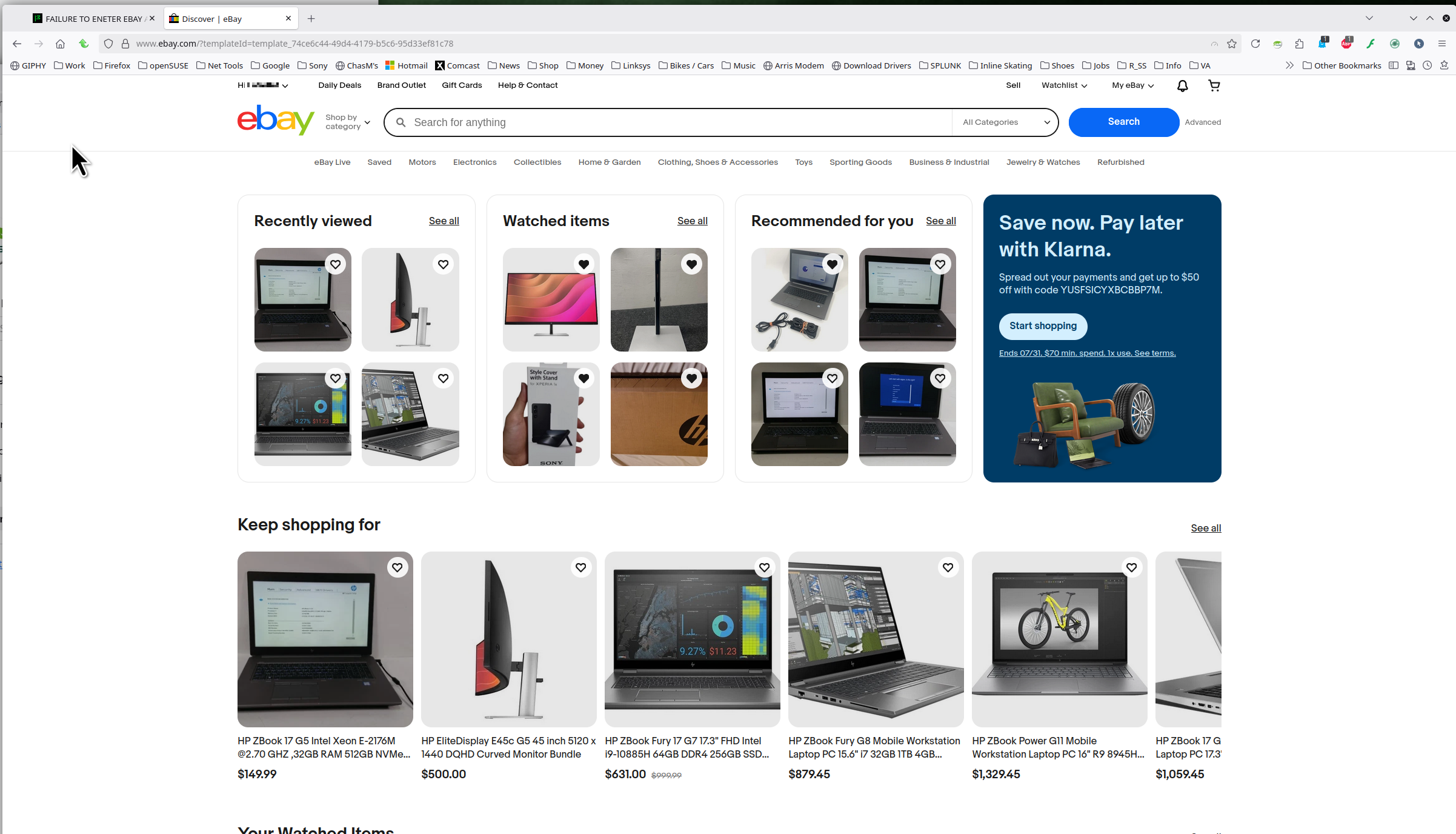1456x834 pixels.
Task: Open the eBay notifications bell
Action: [x=1182, y=86]
